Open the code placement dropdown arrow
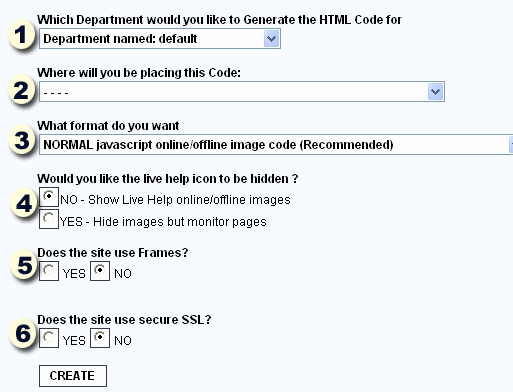The image size is (513, 392). 435,92
